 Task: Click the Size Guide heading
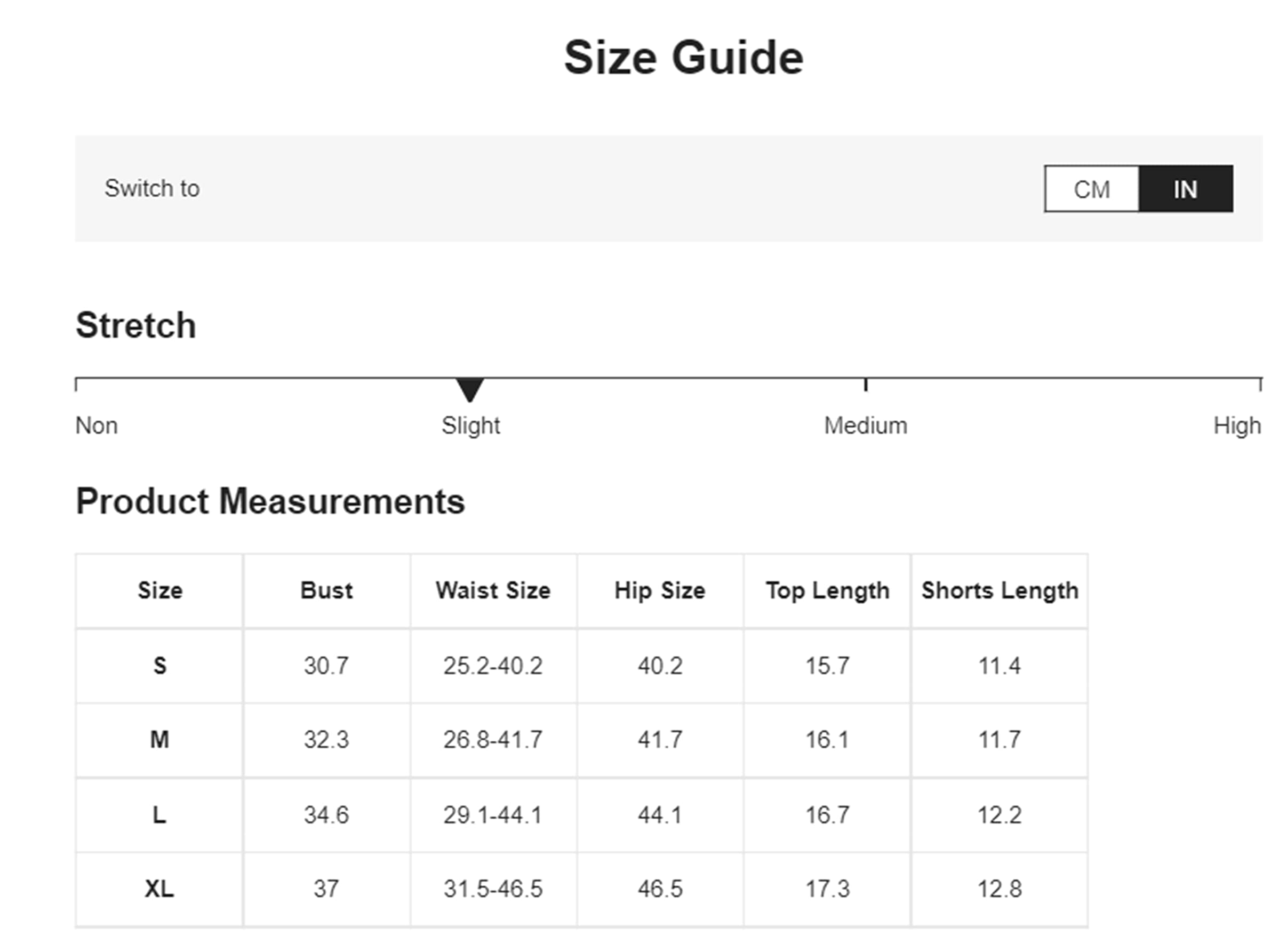(683, 58)
